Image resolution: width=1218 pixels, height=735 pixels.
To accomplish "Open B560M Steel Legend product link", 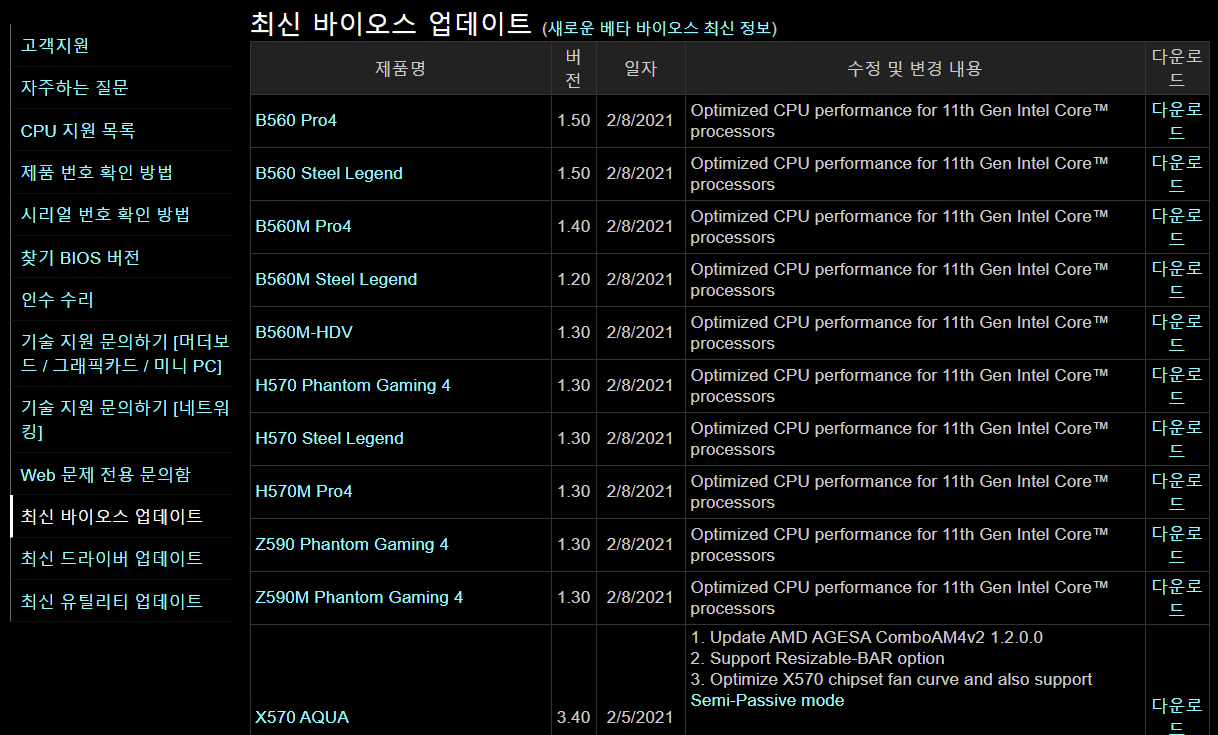I will point(336,279).
